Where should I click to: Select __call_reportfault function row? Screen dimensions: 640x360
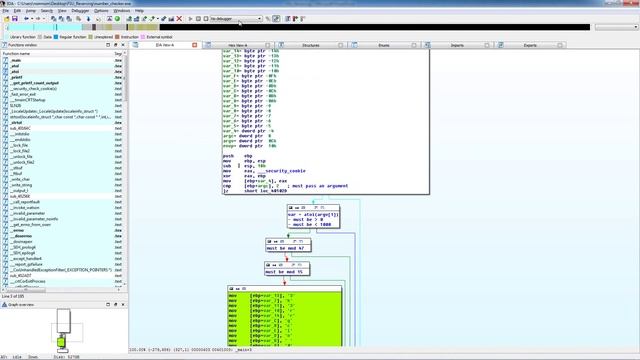tap(62, 202)
